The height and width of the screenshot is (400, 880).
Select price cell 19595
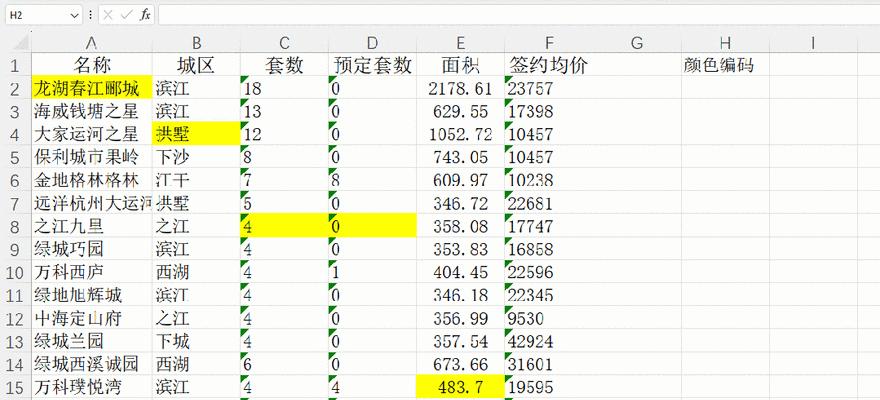click(x=549, y=387)
